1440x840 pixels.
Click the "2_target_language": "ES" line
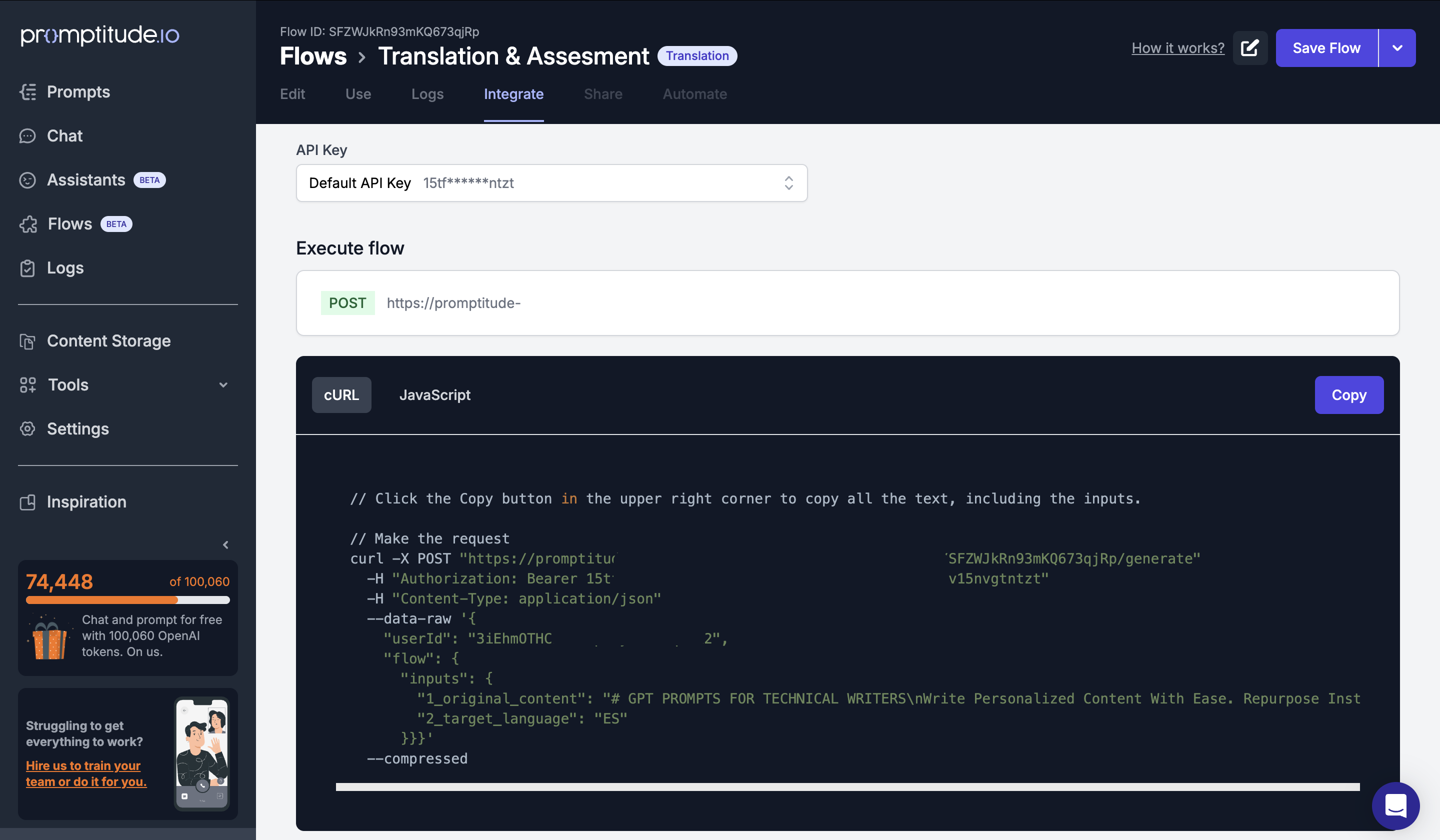tap(521, 719)
